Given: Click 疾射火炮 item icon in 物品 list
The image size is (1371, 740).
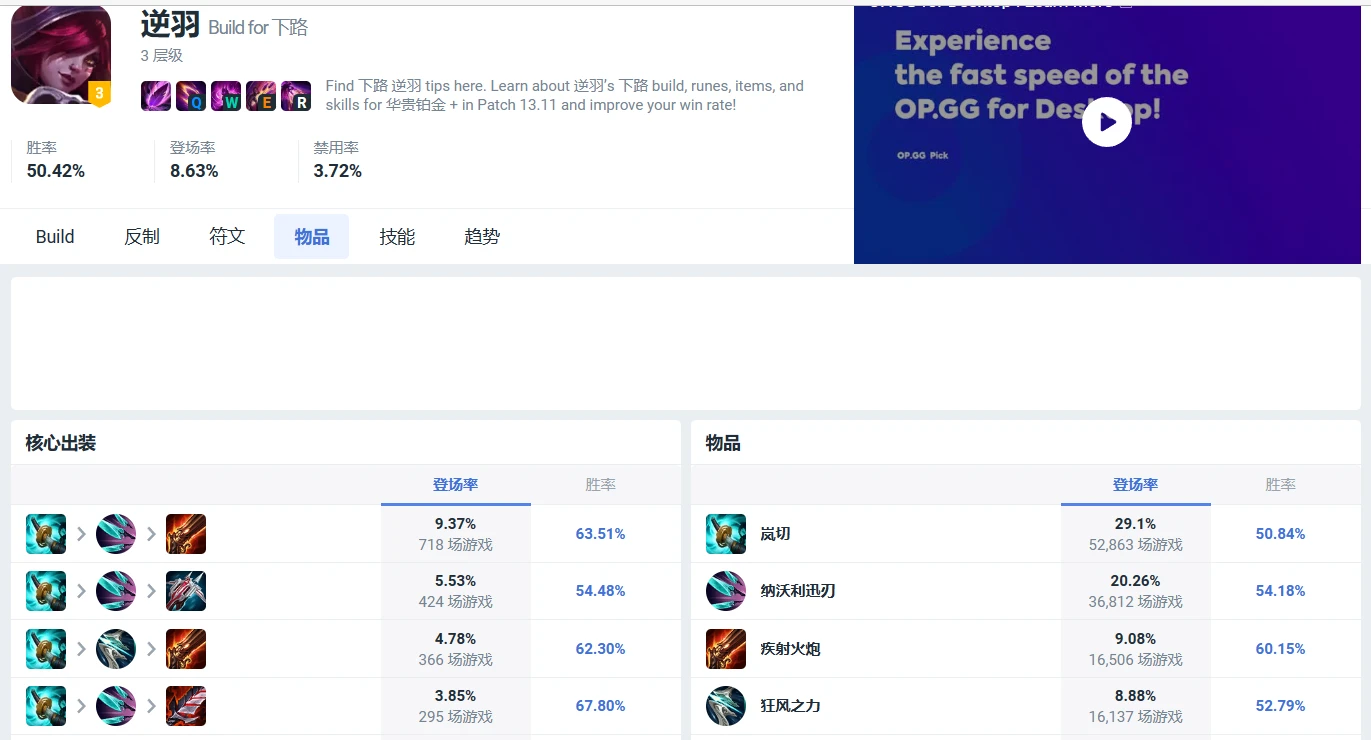Looking at the screenshot, I should point(726,649).
